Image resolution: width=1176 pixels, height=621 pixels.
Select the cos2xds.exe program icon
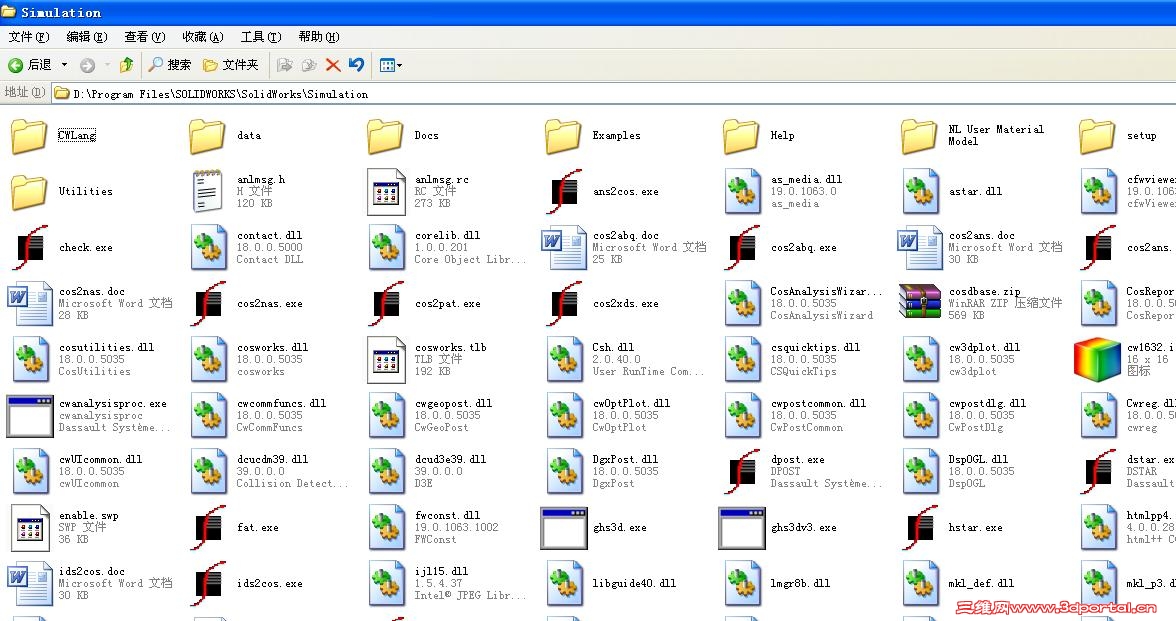tap(565, 304)
